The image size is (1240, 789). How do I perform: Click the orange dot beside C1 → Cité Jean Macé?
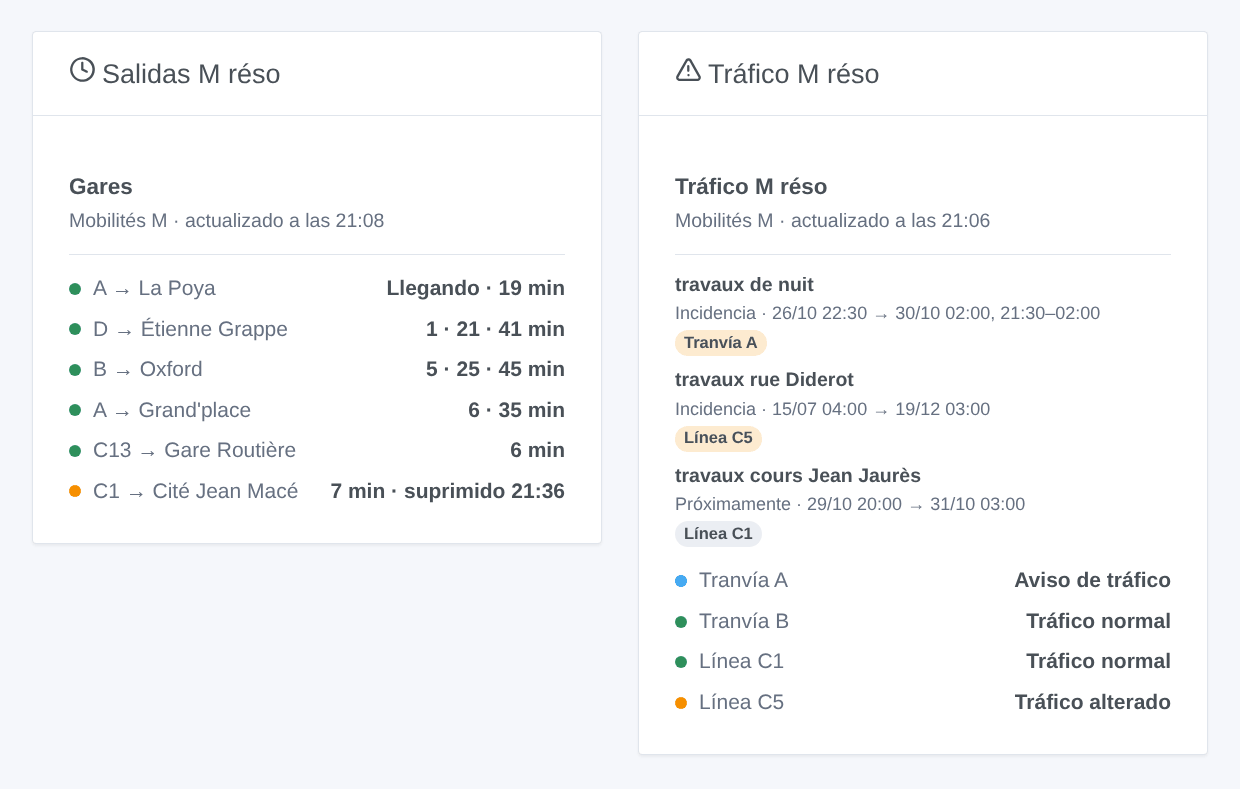click(75, 492)
